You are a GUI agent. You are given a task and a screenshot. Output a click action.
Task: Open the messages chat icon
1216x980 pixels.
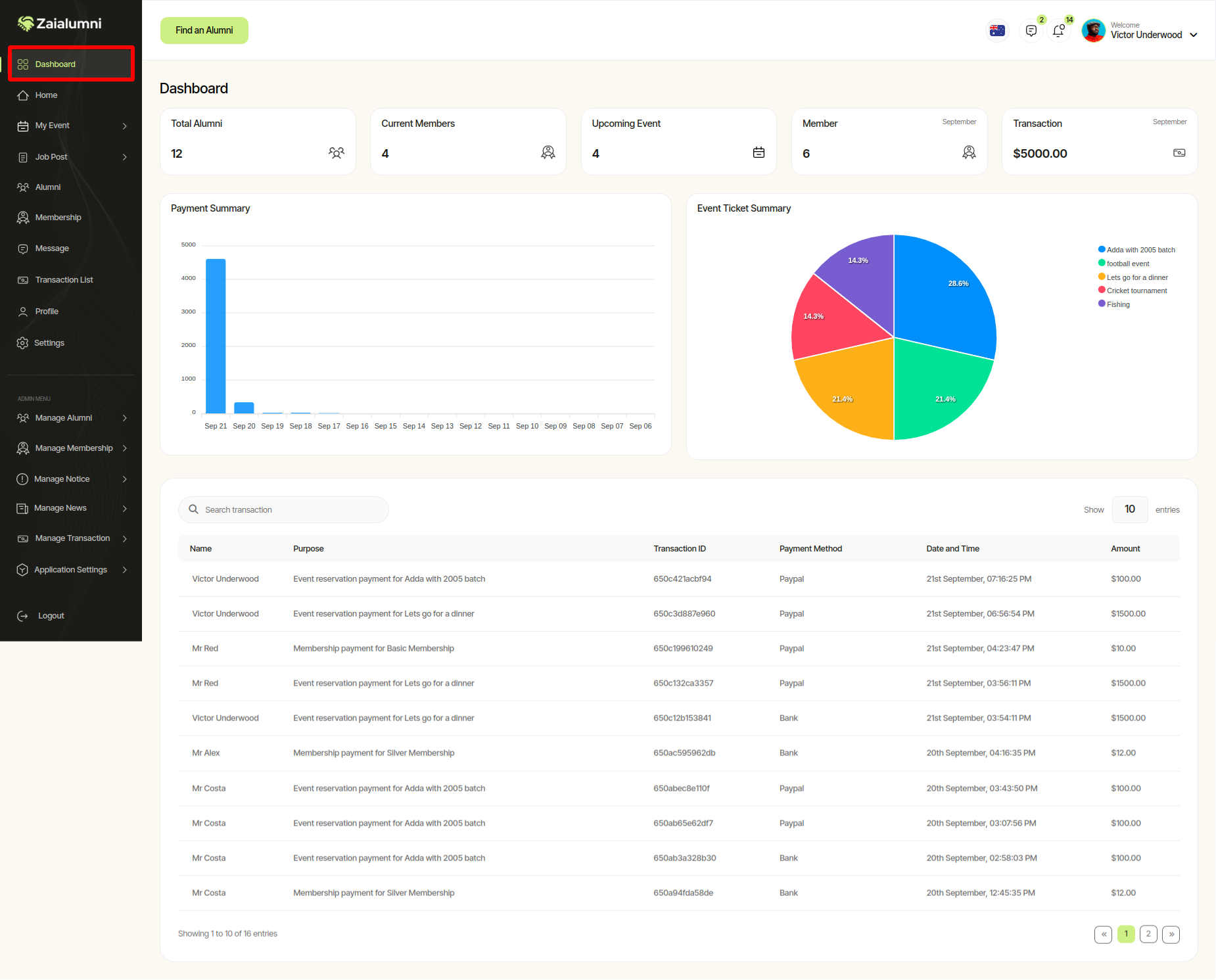click(1031, 31)
